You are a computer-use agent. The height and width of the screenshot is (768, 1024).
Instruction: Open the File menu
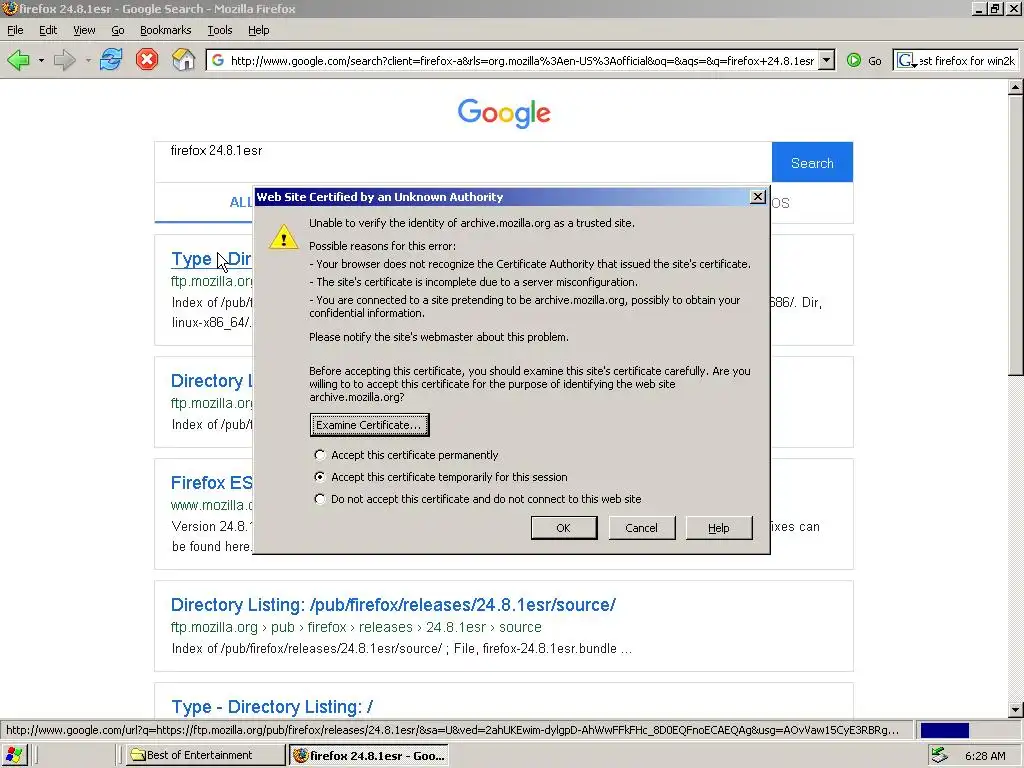tap(15, 30)
